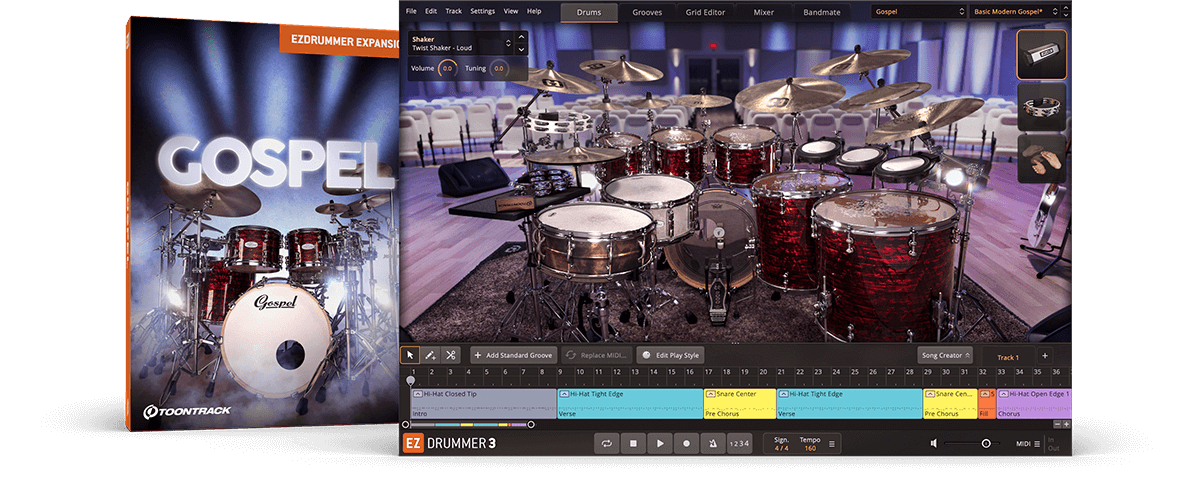Toggle the metronome click
This screenshot has width=1200, height=488.
coord(711,443)
